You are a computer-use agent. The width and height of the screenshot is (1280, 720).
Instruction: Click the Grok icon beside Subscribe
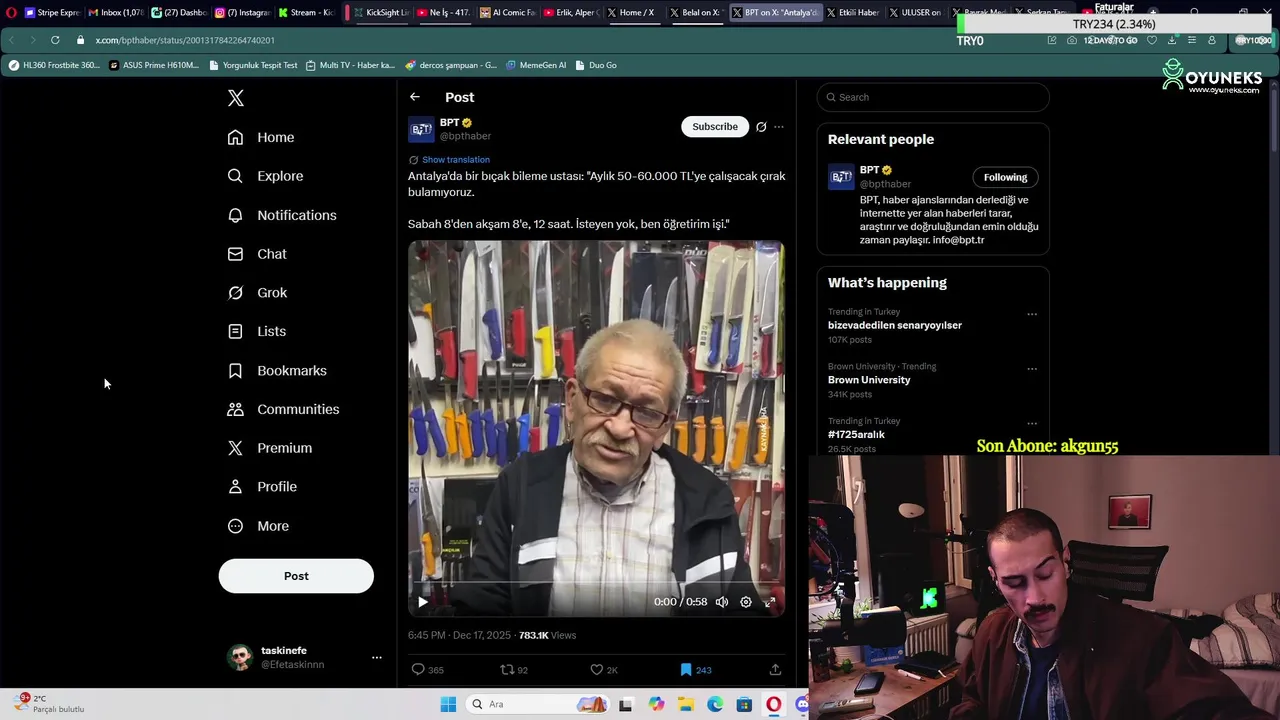(x=761, y=127)
